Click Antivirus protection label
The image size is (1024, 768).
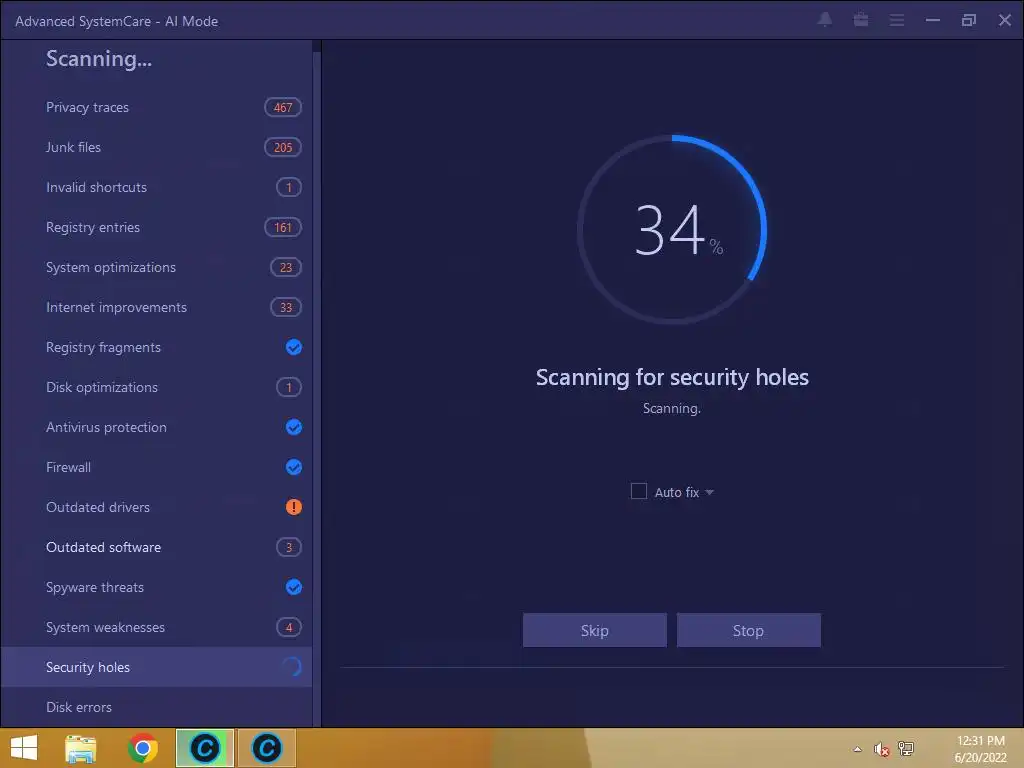(x=106, y=427)
